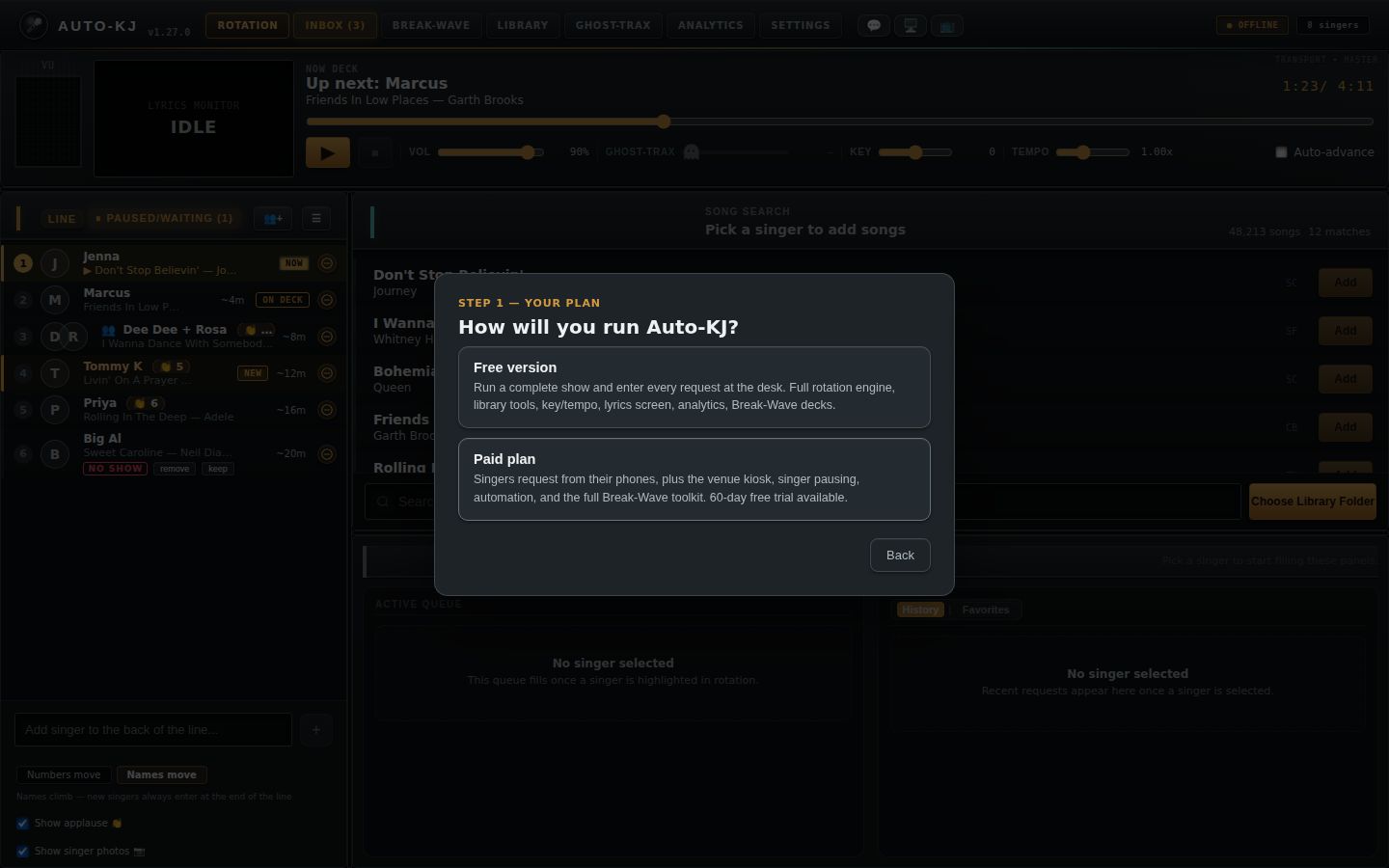Adjust the TEMPO slider
1389x868 pixels.
(x=1092, y=152)
